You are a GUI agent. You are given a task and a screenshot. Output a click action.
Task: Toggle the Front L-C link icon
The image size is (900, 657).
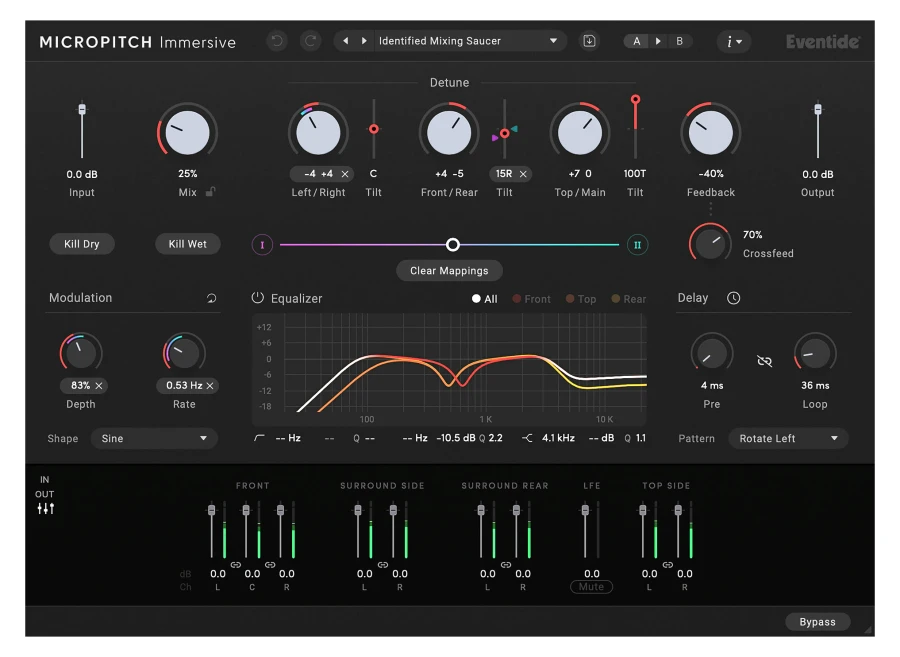(235, 565)
